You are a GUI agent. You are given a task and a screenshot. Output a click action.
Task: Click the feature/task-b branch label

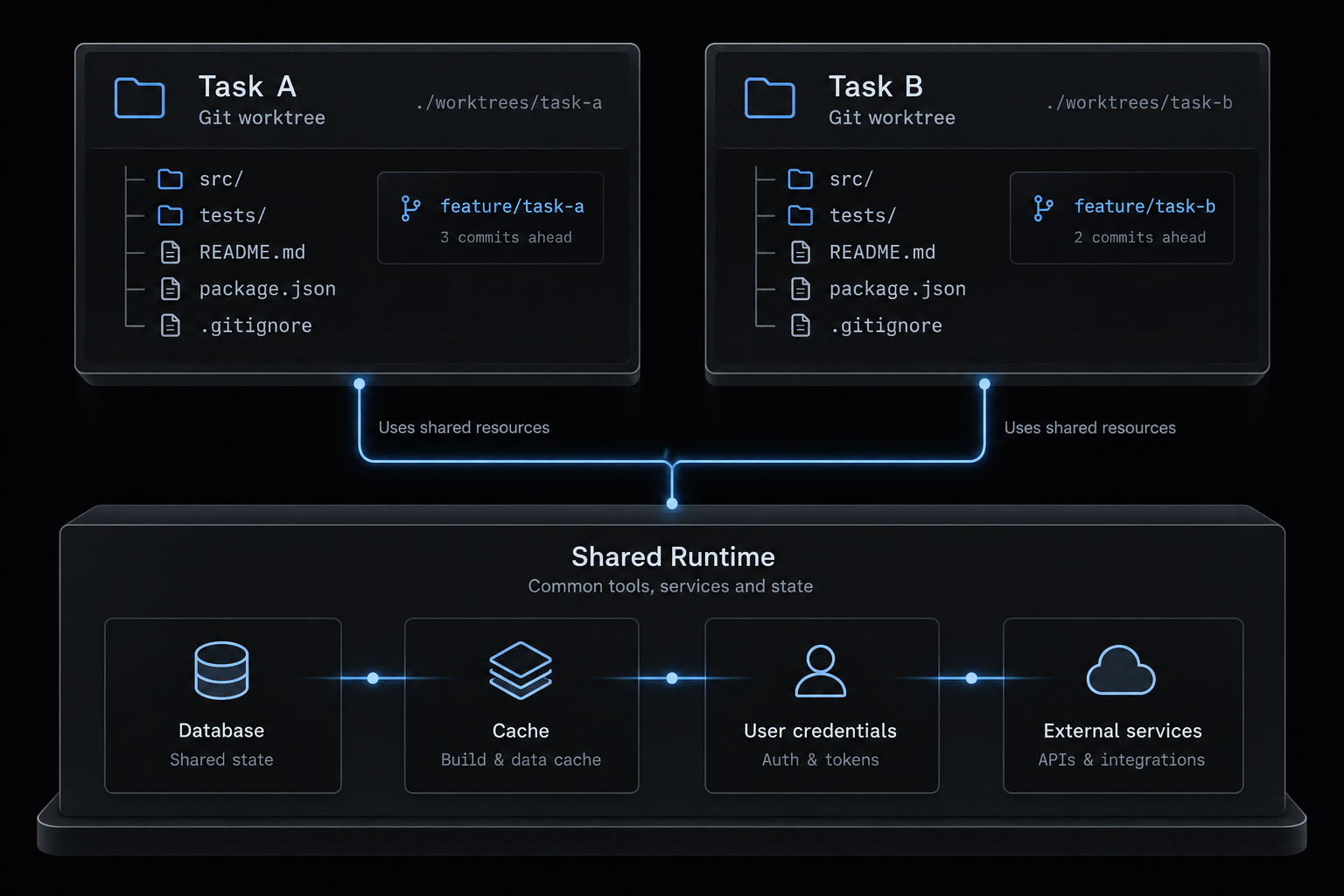point(1144,206)
